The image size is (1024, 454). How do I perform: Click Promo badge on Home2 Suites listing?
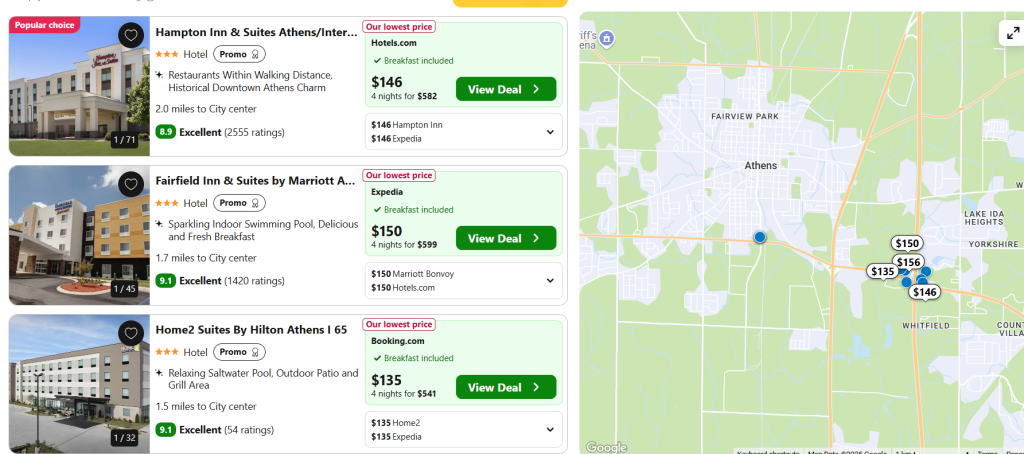239,352
